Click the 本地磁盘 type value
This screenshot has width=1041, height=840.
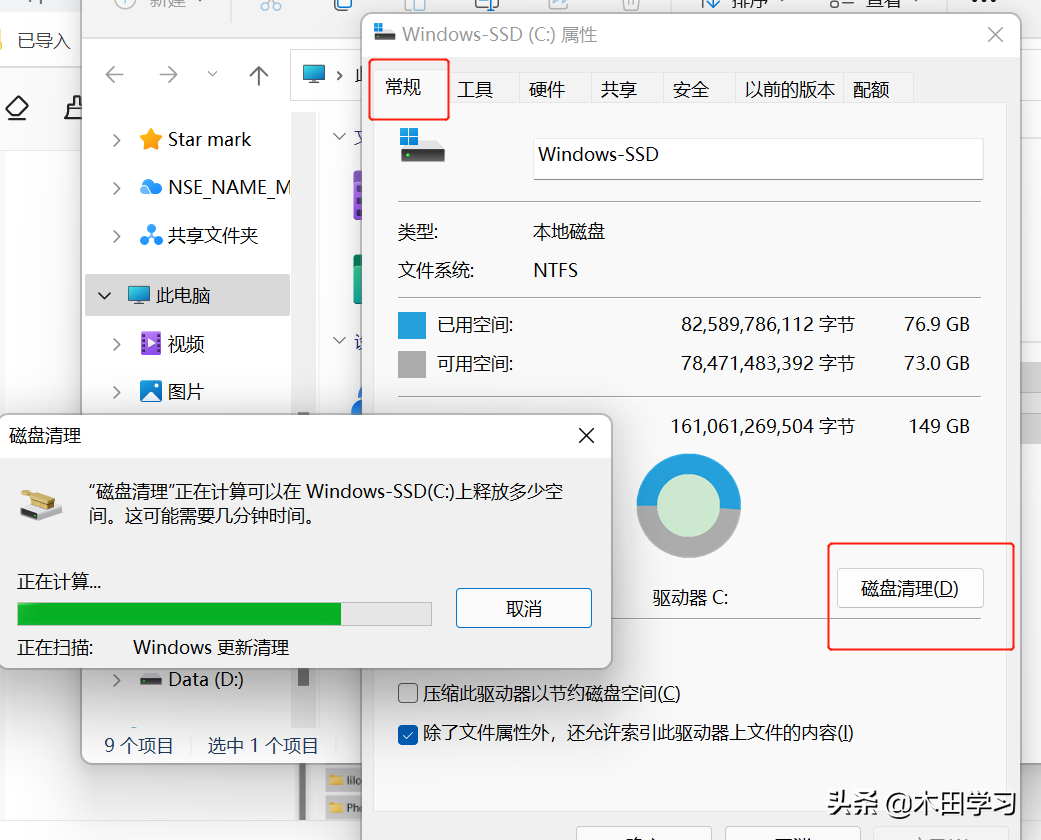pos(569,232)
